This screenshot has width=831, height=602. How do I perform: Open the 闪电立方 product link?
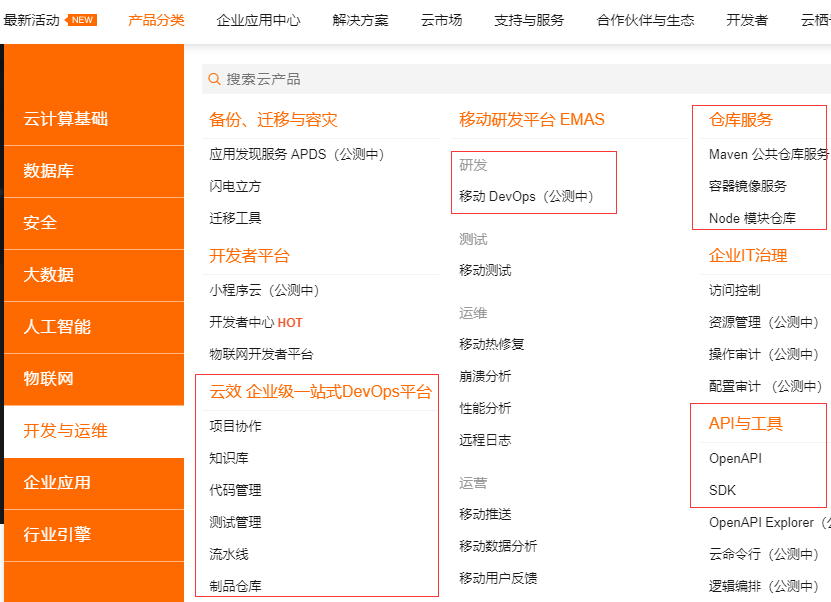(x=235, y=186)
